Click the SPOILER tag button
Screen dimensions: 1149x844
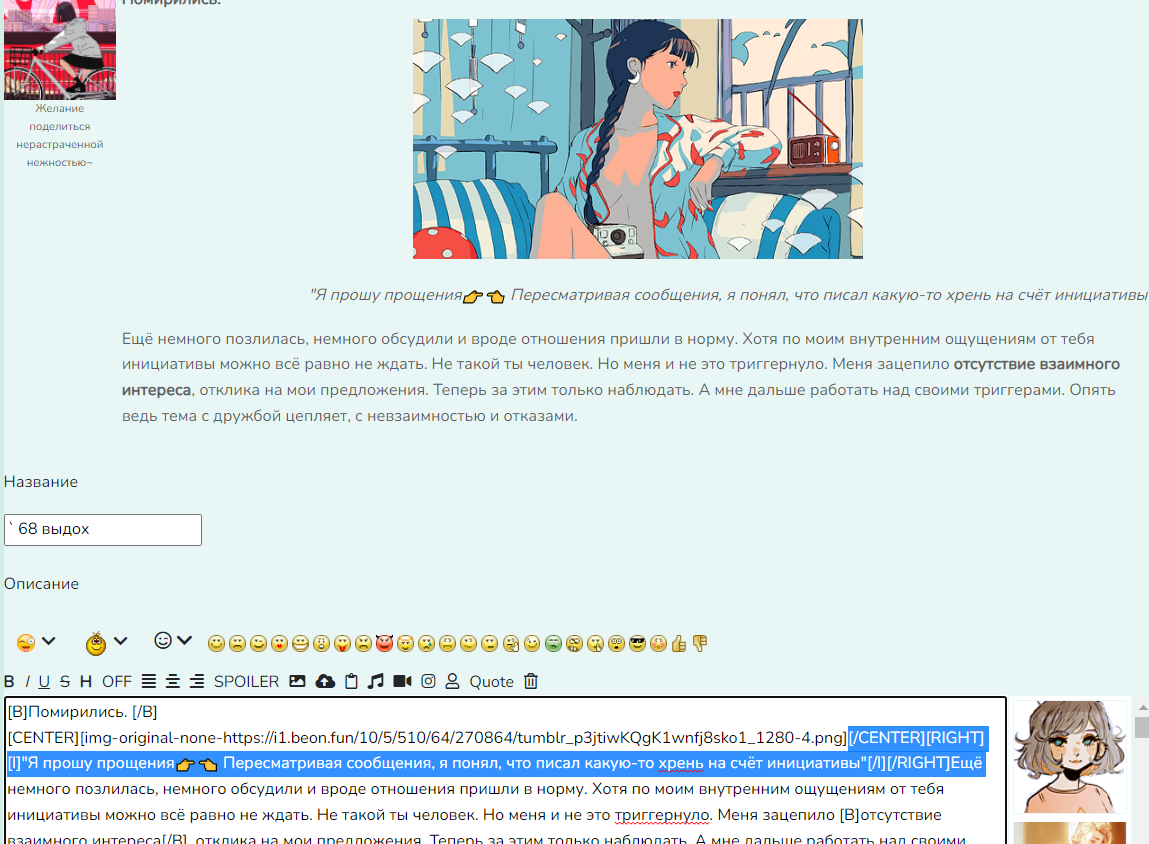246,682
